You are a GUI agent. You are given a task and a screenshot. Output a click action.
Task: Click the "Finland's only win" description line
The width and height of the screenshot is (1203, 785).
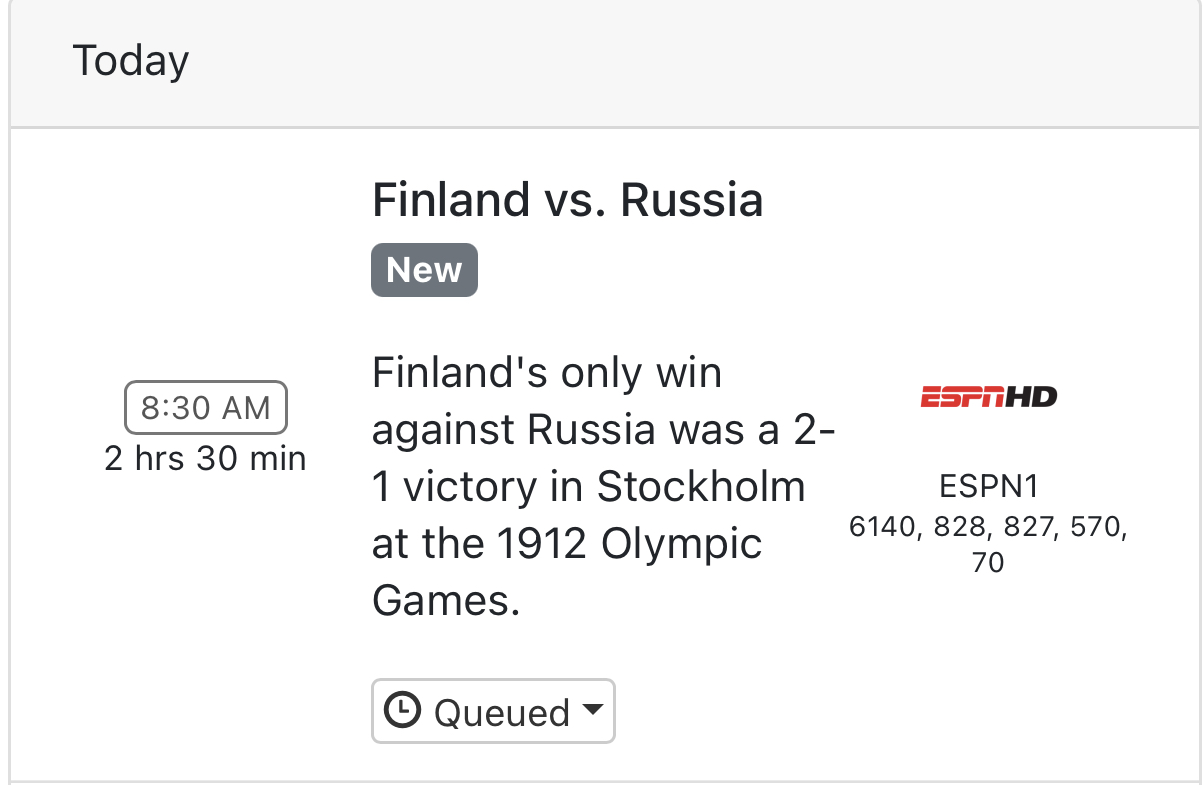click(x=546, y=374)
